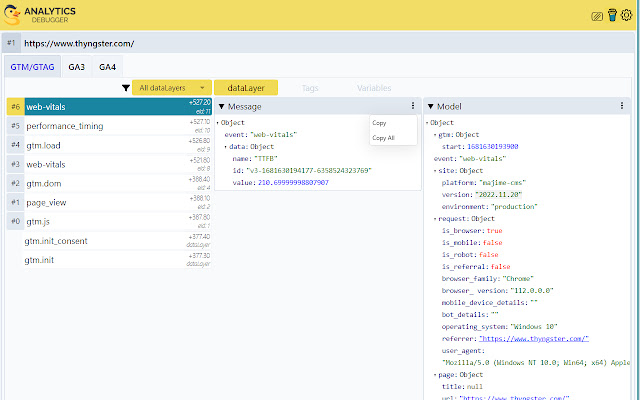Image resolution: width=640 pixels, height=400 pixels.
Task: Click the start value 1681630193900
Action: click(493, 147)
